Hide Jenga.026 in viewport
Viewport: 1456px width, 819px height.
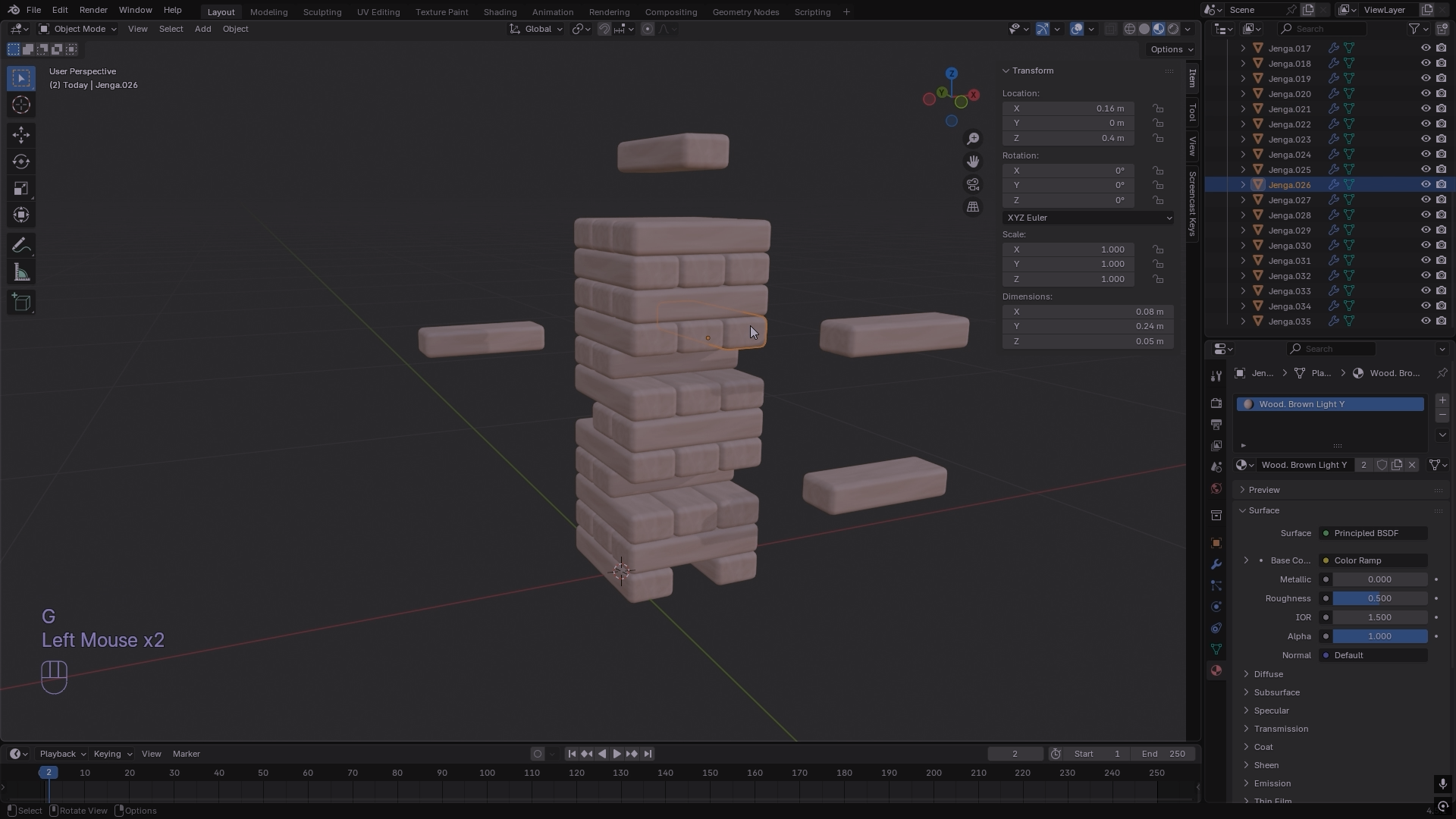coord(1426,184)
